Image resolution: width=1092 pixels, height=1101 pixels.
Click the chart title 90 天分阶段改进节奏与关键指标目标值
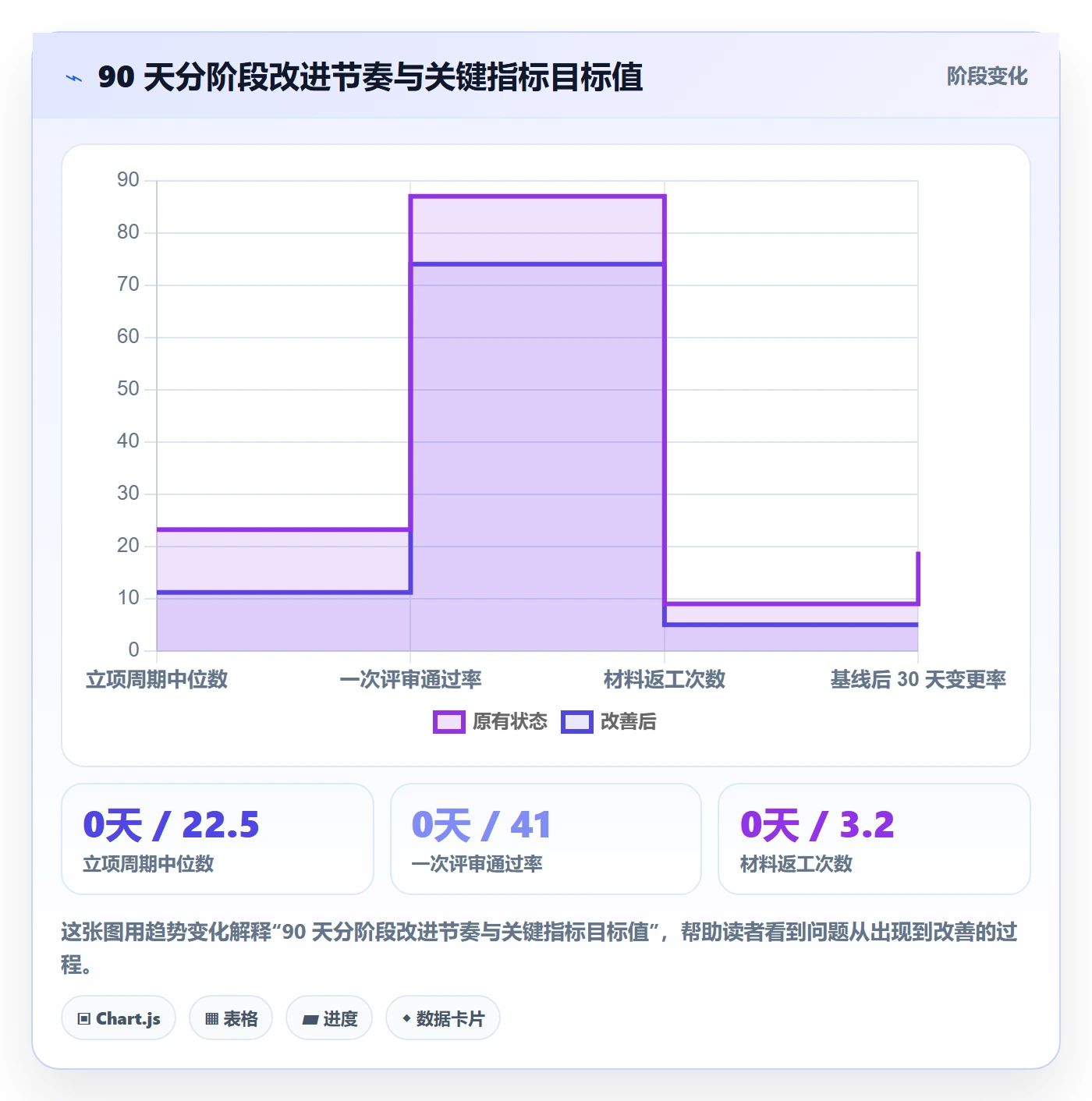click(370, 77)
